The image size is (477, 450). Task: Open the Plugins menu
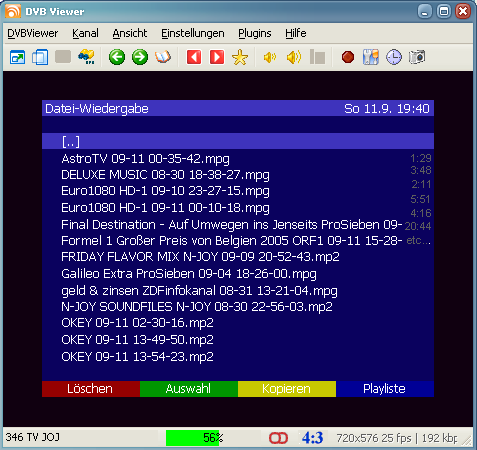(x=255, y=33)
